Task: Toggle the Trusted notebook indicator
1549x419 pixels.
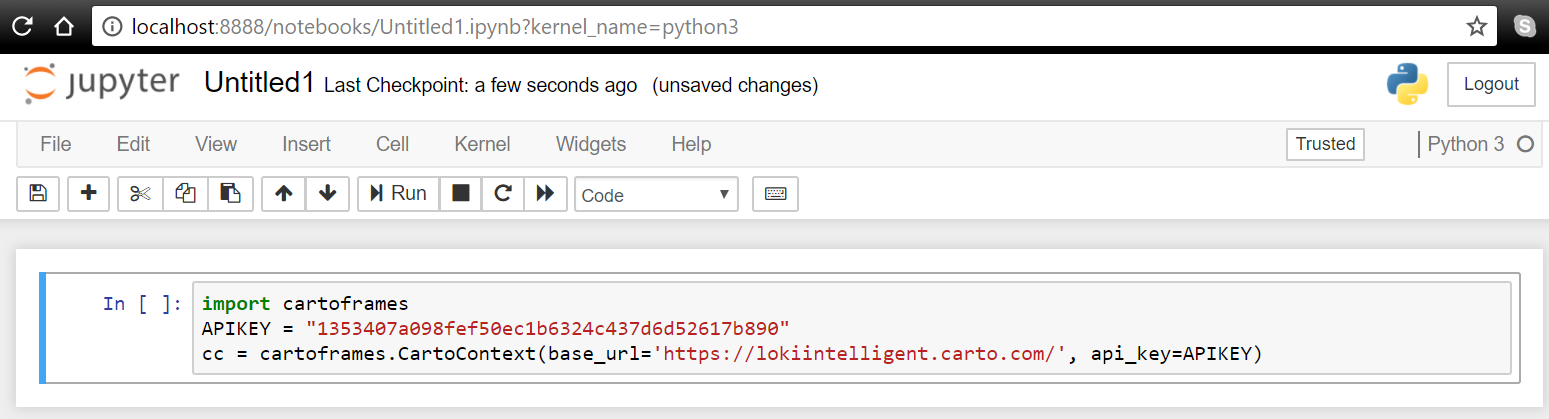Action: coord(1325,144)
